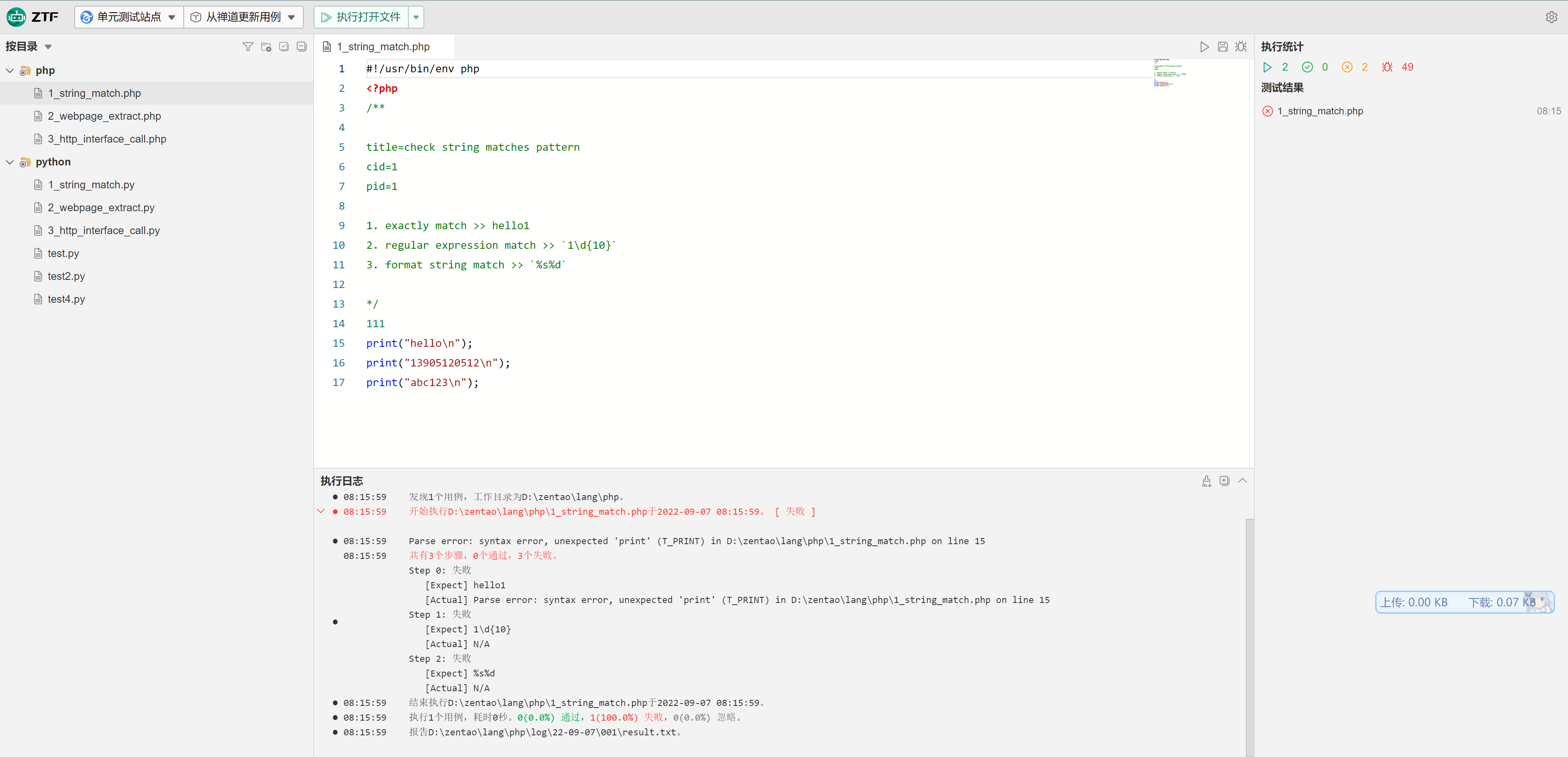Collapse the failed log entry chevron
Viewport: 1568px width, 757px height.
[321, 511]
